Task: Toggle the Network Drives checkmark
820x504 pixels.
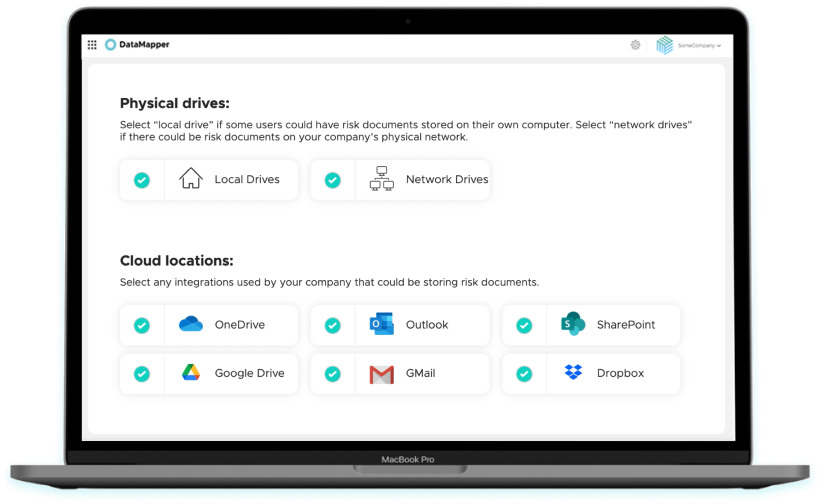Action: tap(333, 180)
